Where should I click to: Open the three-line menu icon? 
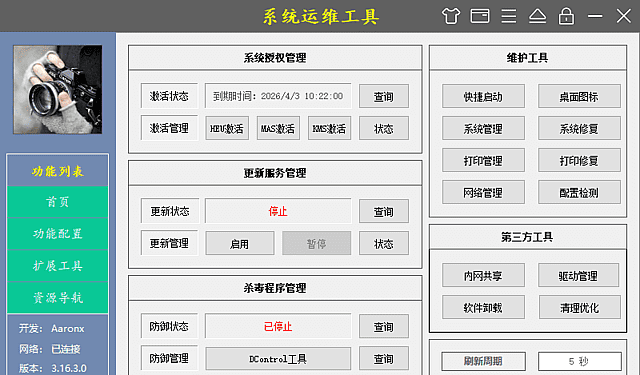point(509,16)
